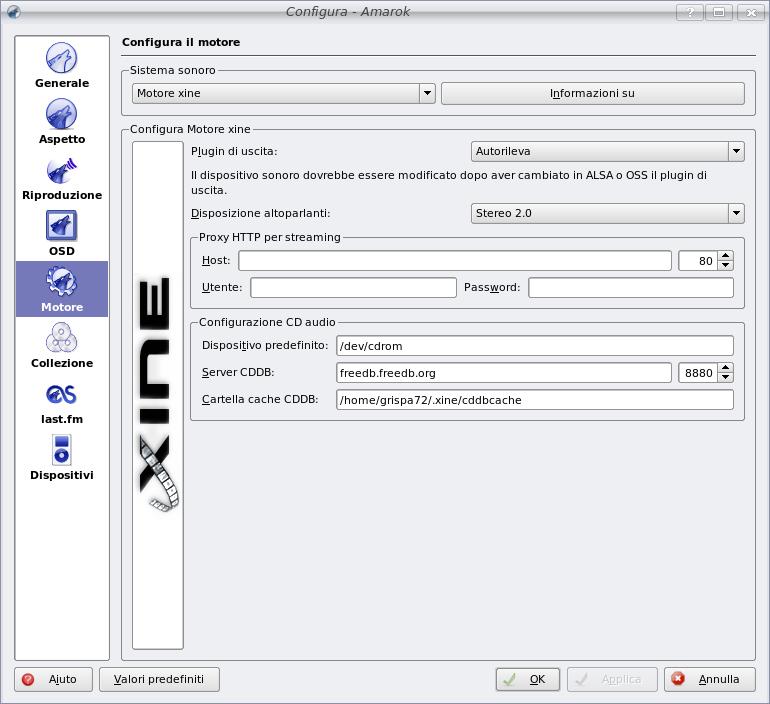The width and height of the screenshot is (770, 704).
Task: Open the Collezione discs icon
Action: point(62,338)
